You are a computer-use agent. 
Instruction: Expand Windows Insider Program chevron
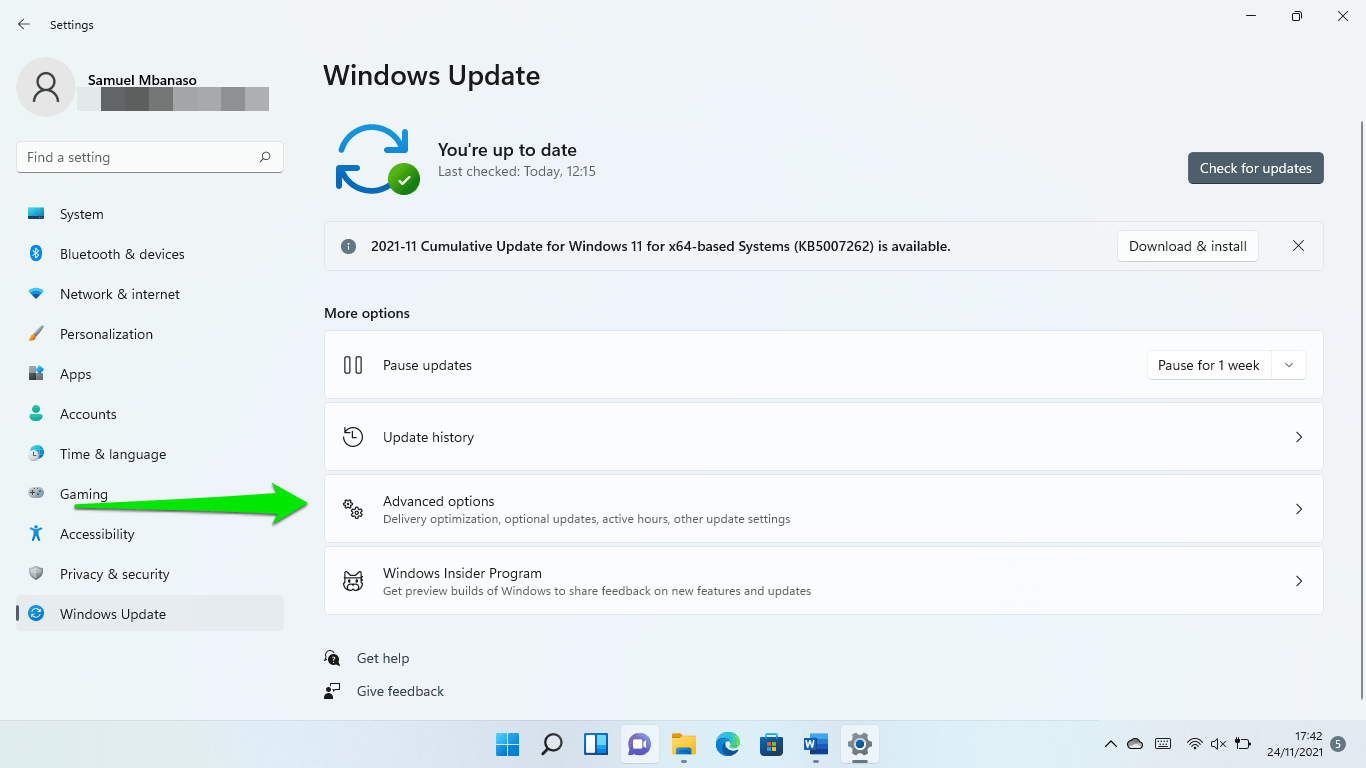[x=1299, y=581]
